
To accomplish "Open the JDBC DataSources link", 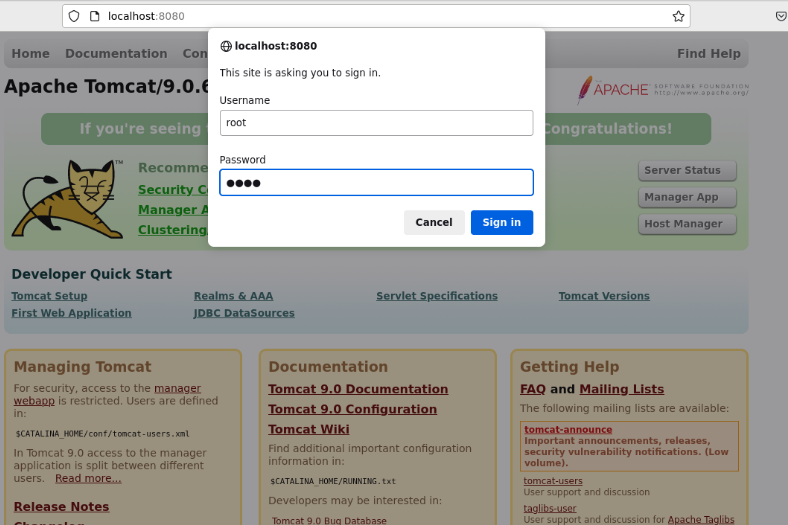I will pos(244,313).
